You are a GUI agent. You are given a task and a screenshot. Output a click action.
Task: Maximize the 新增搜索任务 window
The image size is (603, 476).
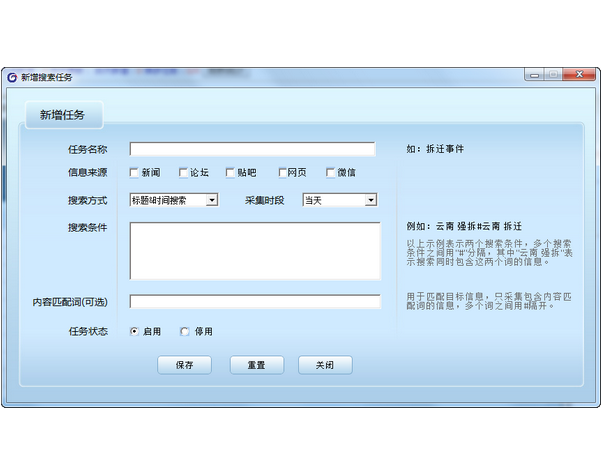click(553, 75)
